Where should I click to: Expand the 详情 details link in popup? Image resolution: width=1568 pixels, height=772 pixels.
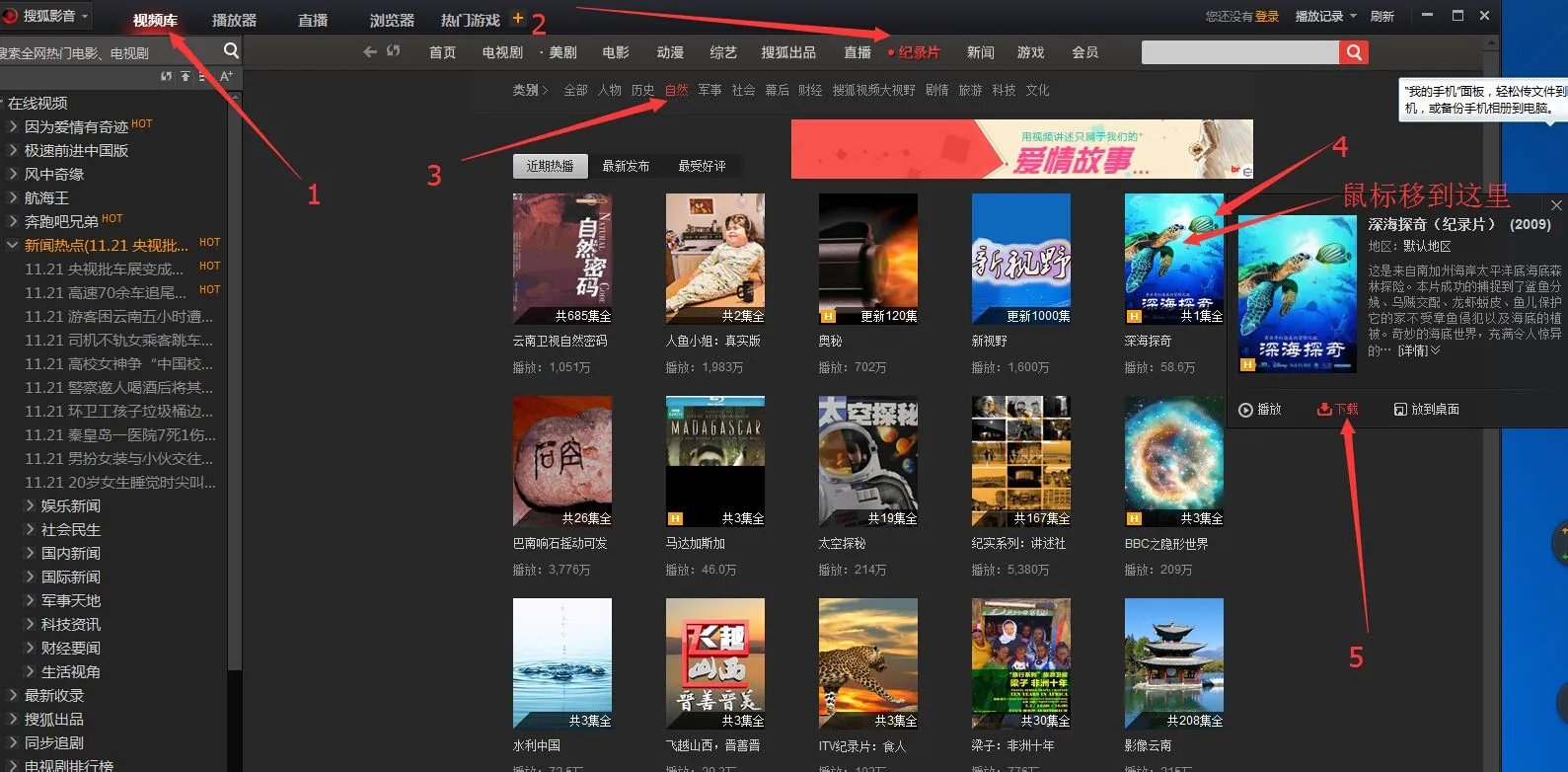coord(1418,350)
